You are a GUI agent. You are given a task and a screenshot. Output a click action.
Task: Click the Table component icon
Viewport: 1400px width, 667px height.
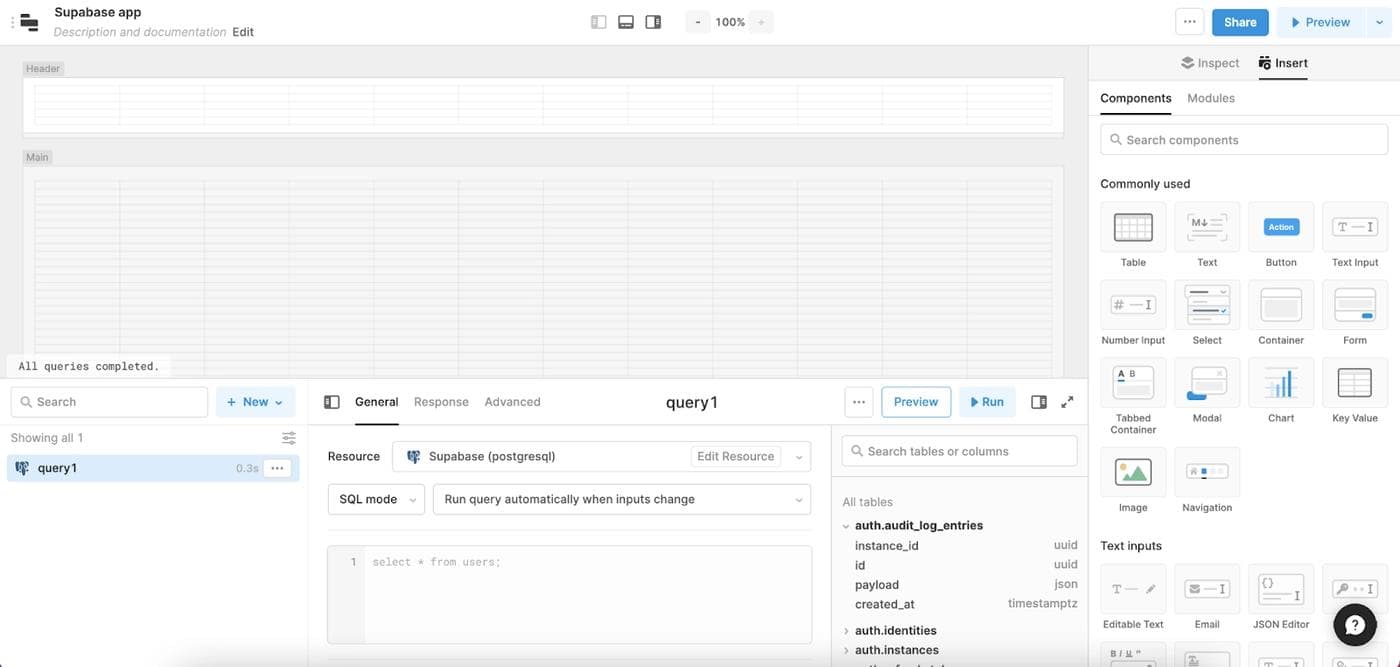[1133, 227]
